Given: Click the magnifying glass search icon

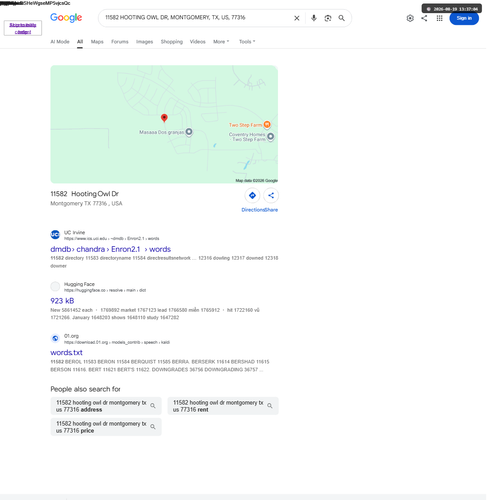Looking at the screenshot, I should [x=342, y=18].
